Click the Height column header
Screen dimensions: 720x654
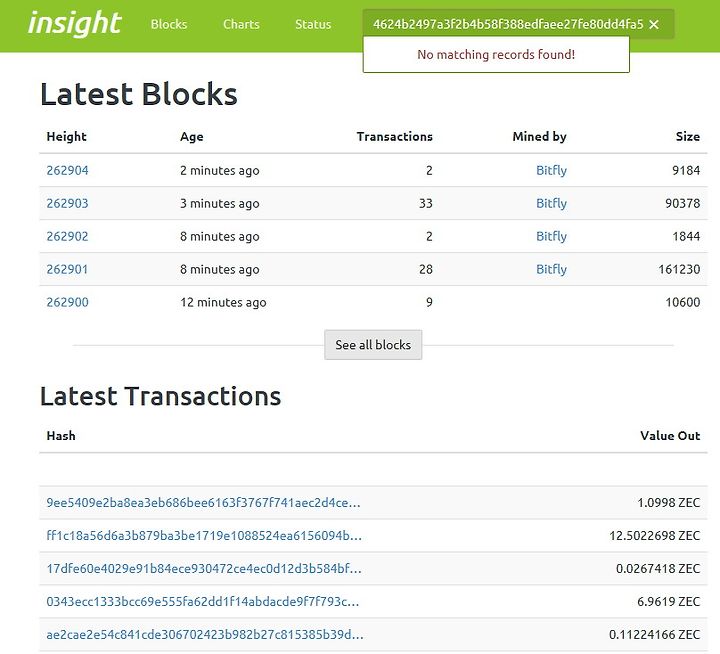point(67,137)
